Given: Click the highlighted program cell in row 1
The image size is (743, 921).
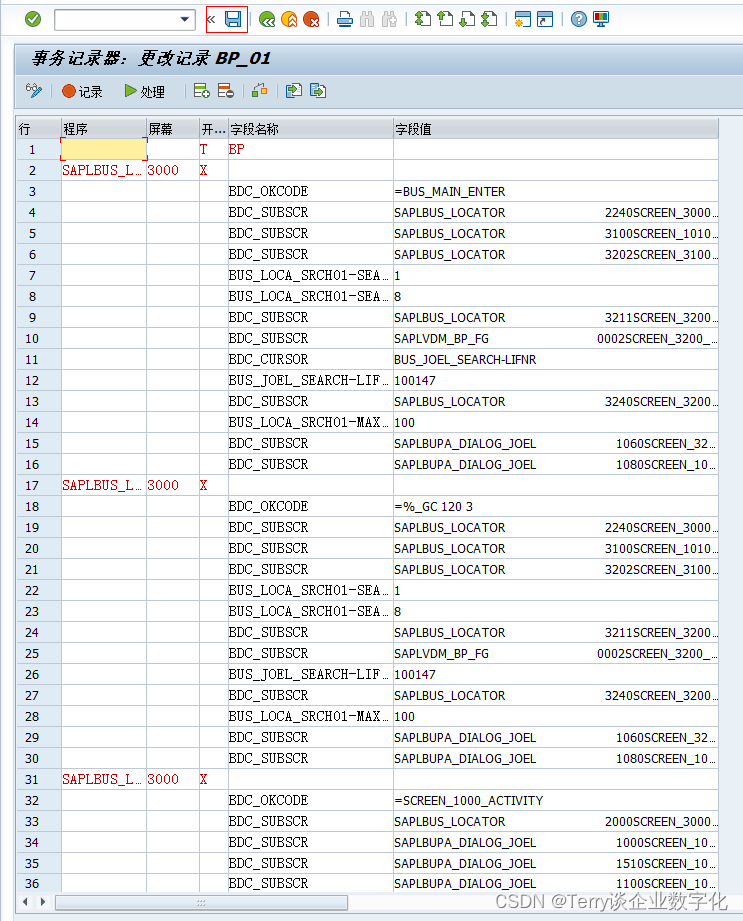Looking at the screenshot, I should tap(104, 149).
